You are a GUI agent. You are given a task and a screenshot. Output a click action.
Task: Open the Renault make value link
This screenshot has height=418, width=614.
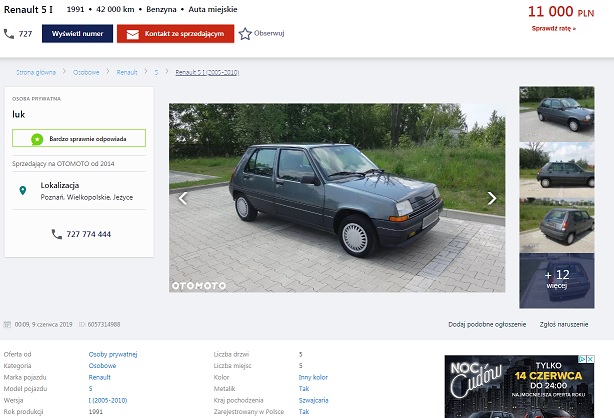[x=99, y=377]
